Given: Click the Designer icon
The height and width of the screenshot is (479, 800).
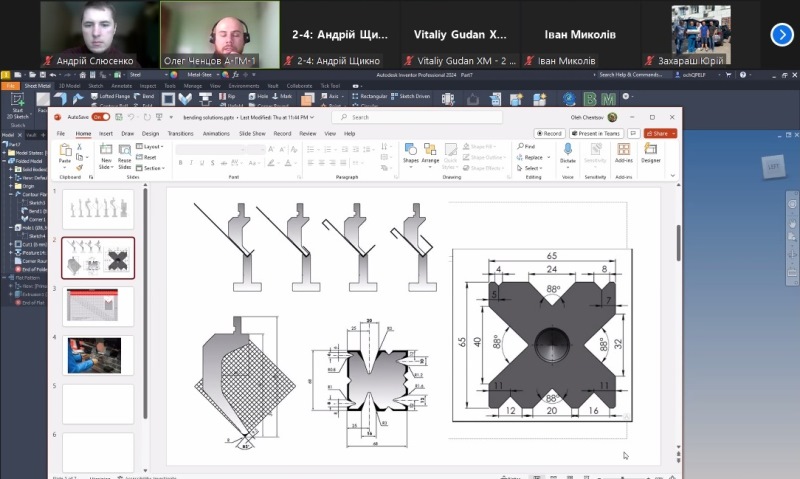Looking at the screenshot, I should coord(651,149).
